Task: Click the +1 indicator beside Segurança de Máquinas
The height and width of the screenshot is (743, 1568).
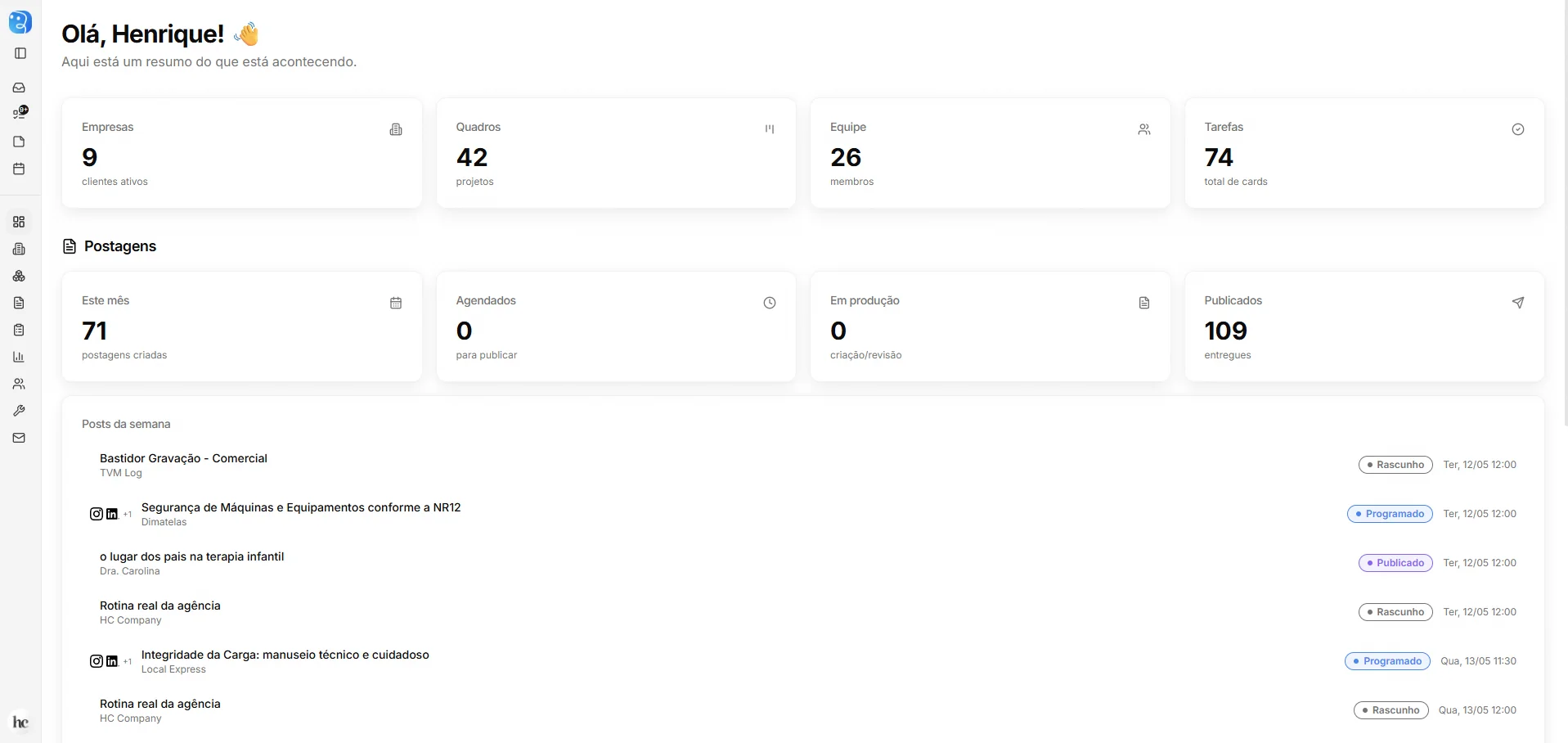Action: coord(128,515)
